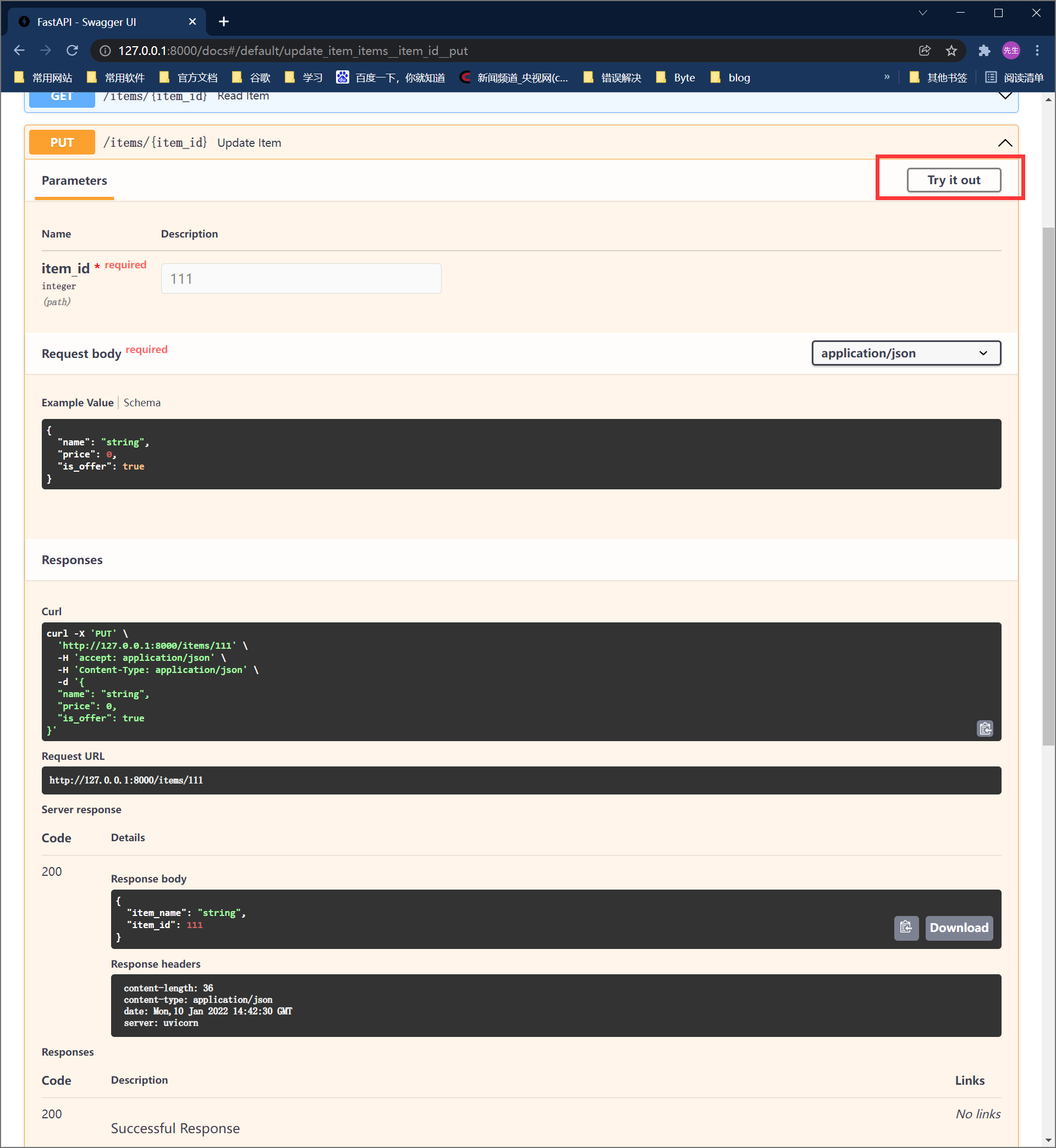This screenshot has width=1056, height=1148.
Task: Expand the GET Read Item section
Action: point(1004,96)
